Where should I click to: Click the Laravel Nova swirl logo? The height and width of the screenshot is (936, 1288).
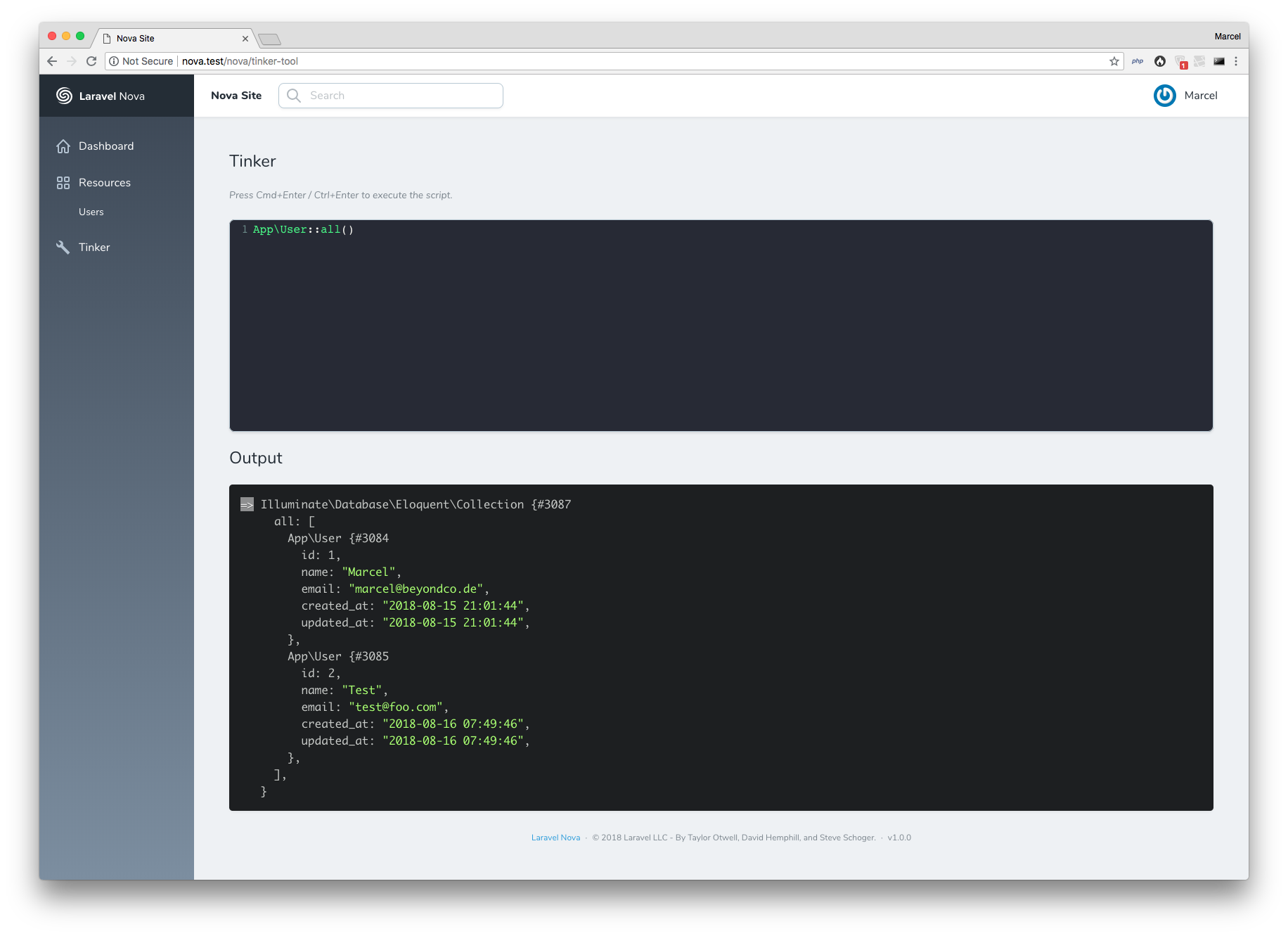coord(64,96)
